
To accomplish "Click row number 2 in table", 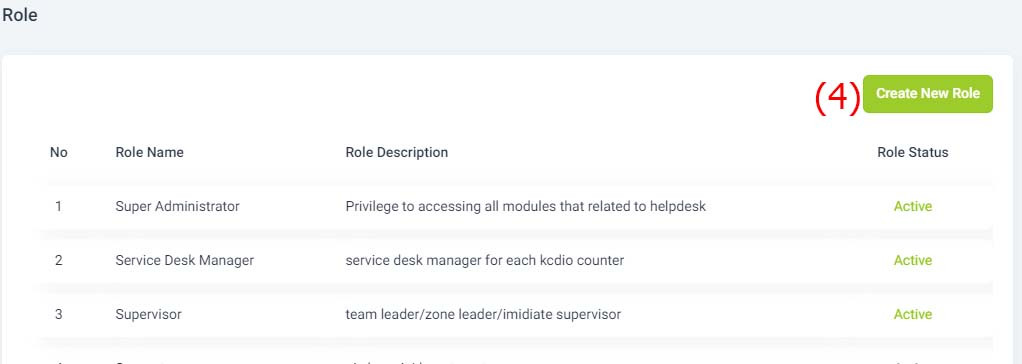I will pyautogui.click(x=59, y=260).
